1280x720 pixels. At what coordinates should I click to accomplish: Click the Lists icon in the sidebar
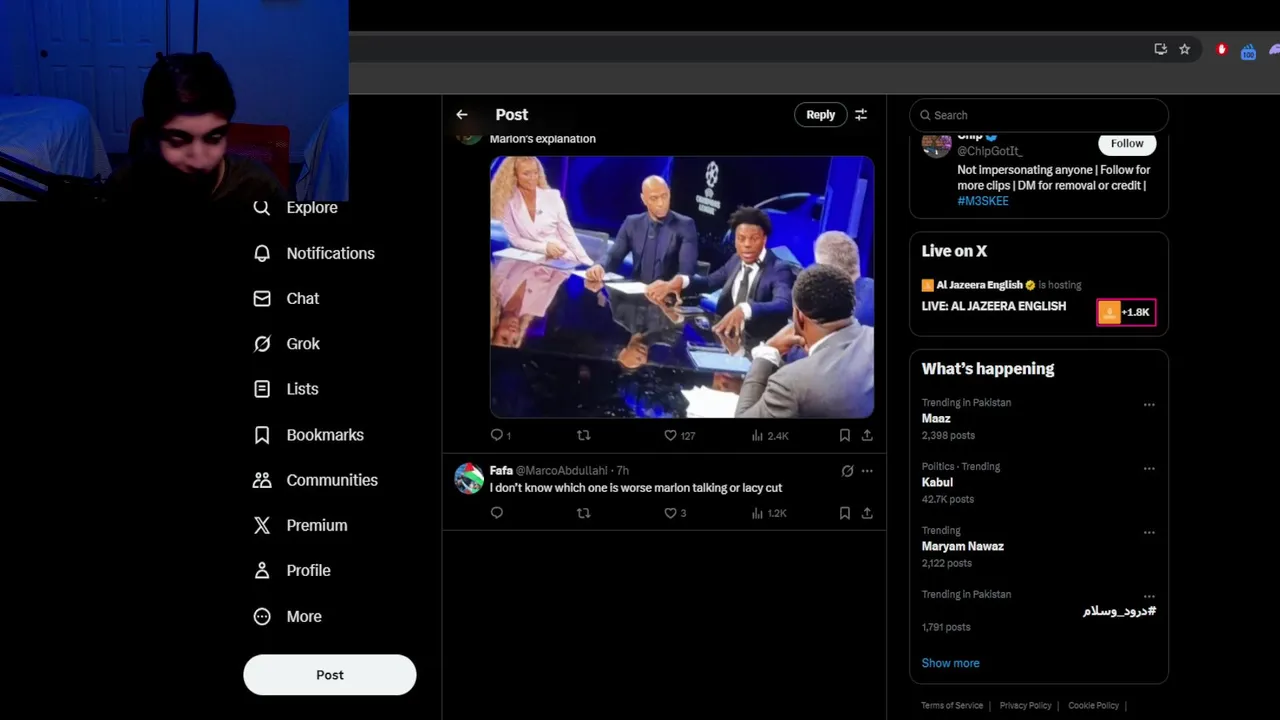tap(262, 389)
